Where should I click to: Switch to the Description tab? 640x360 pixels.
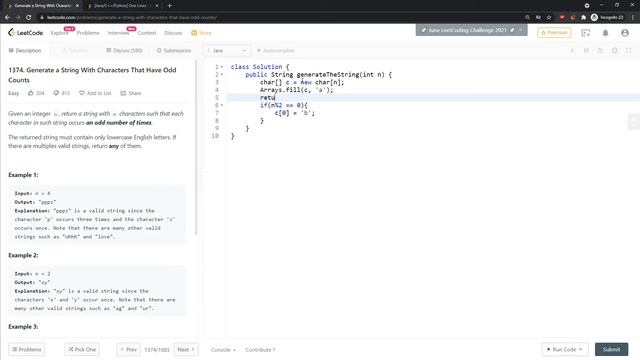(x=25, y=51)
